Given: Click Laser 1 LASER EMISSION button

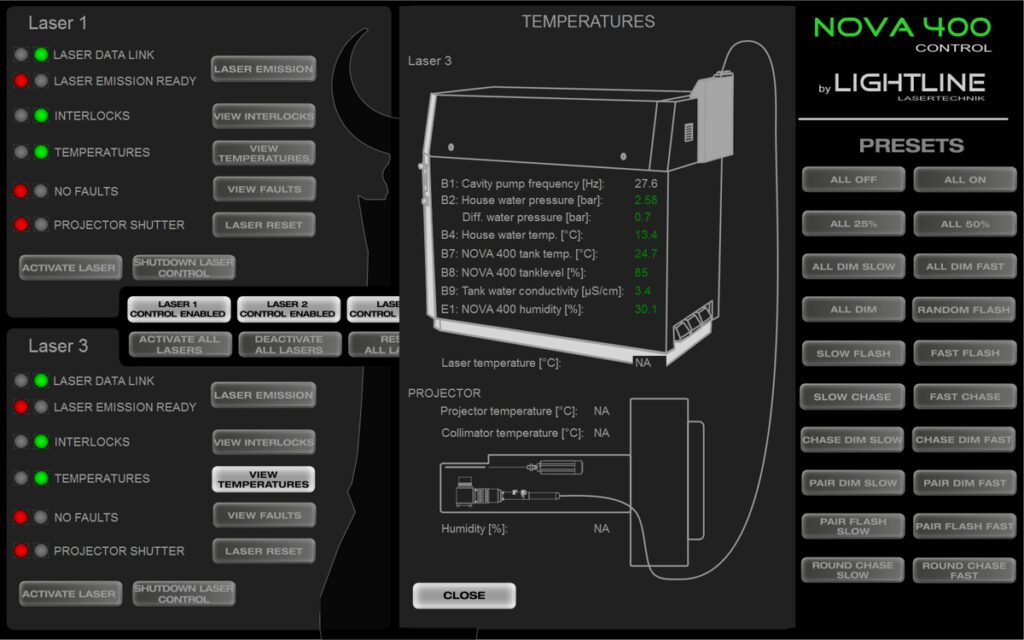Looking at the screenshot, I should tap(264, 69).
